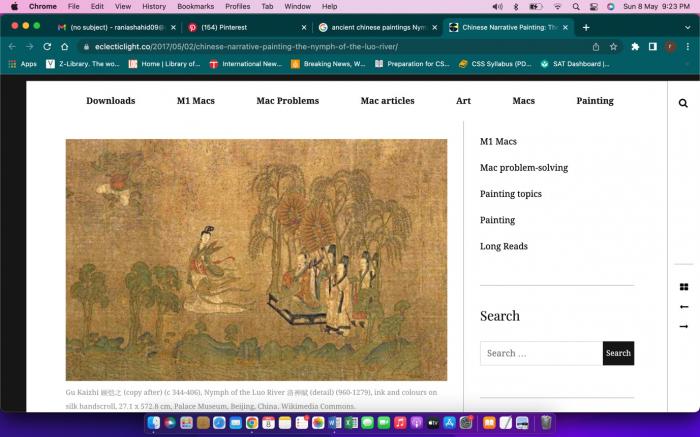Open CSS Syllabus bookmark
Viewport: 700px width, 437px height.
click(x=495, y=64)
